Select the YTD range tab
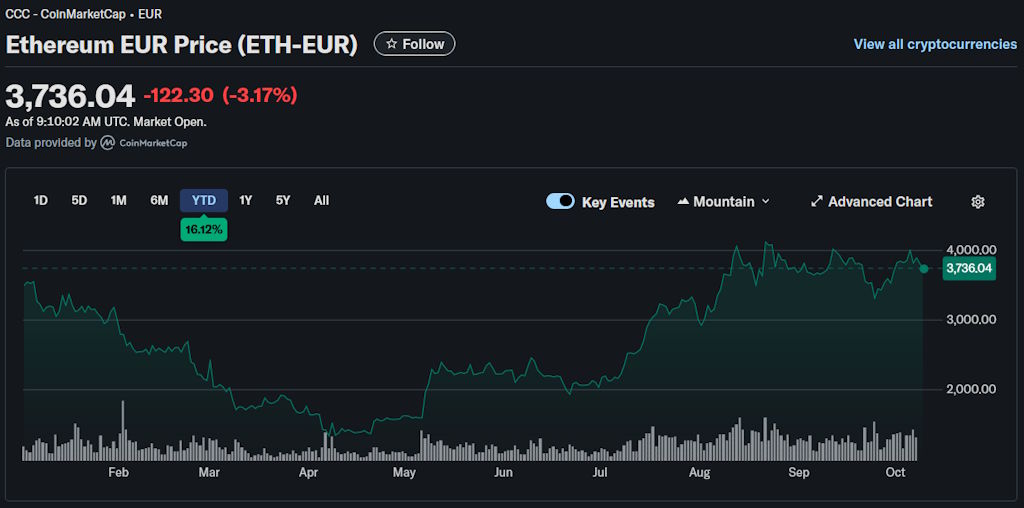 click(204, 201)
